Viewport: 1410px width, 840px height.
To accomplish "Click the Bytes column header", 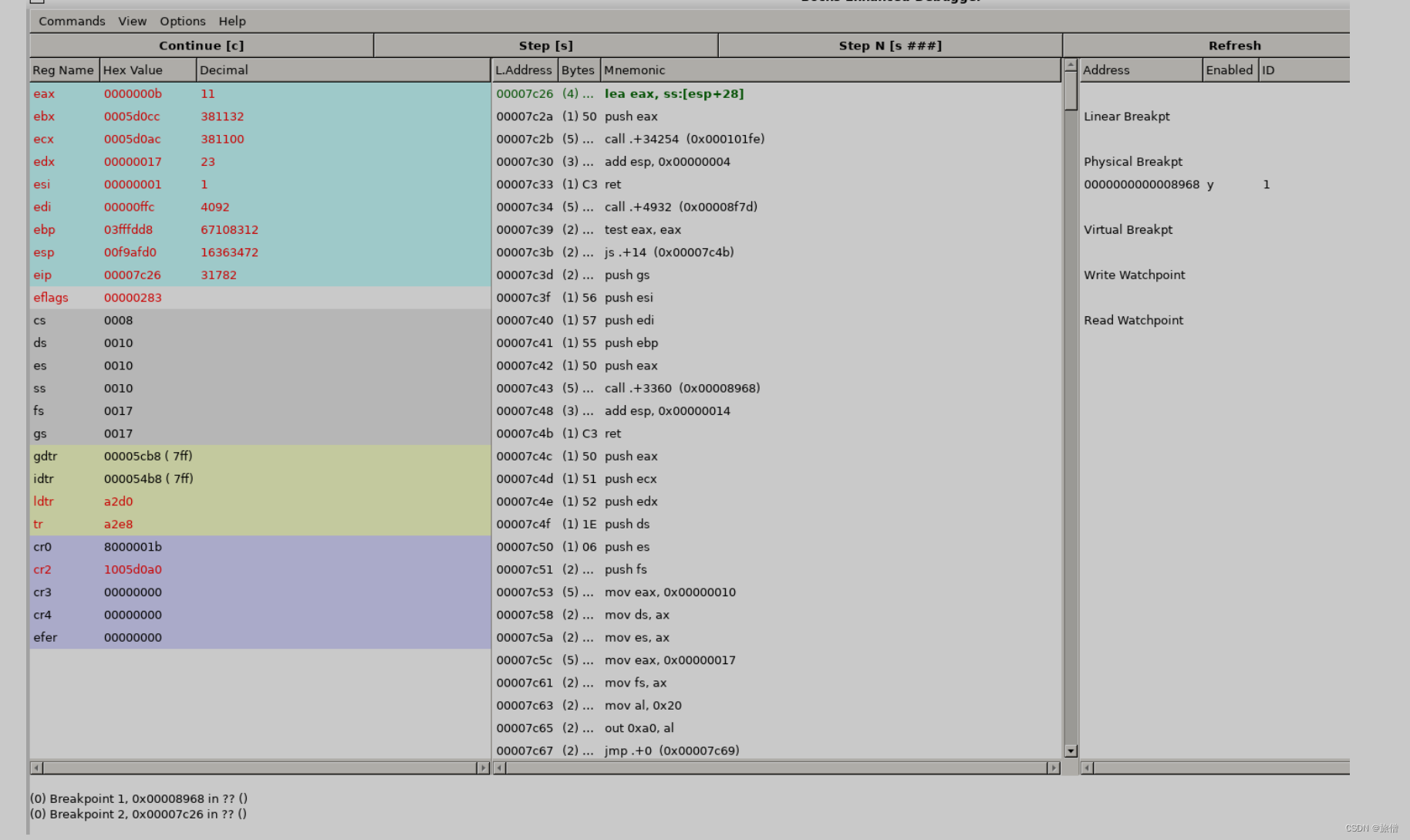I will pyautogui.click(x=579, y=70).
